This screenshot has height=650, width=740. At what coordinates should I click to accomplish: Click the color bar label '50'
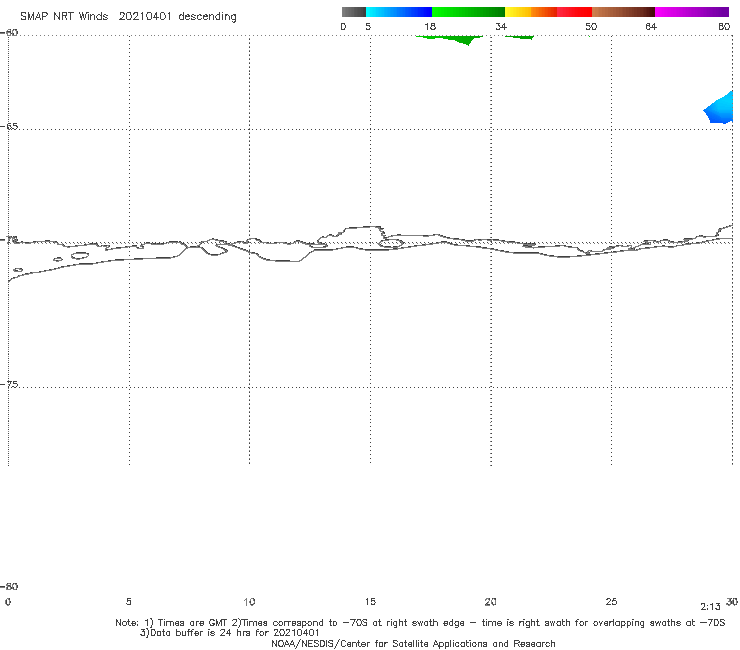click(591, 26)
